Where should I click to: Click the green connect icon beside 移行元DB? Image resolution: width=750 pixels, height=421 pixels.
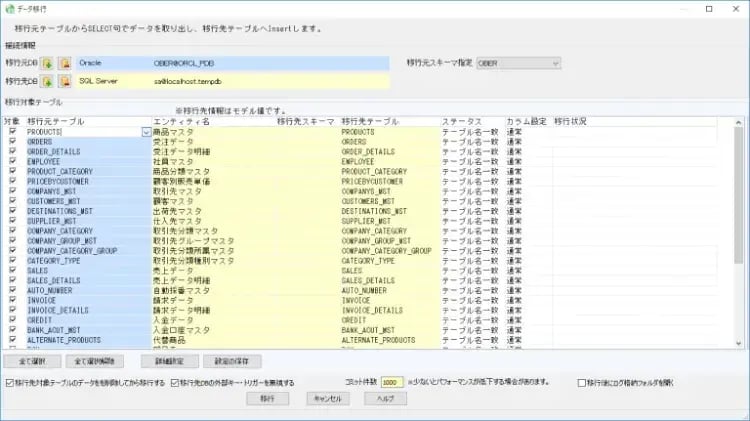click(47, 63)
